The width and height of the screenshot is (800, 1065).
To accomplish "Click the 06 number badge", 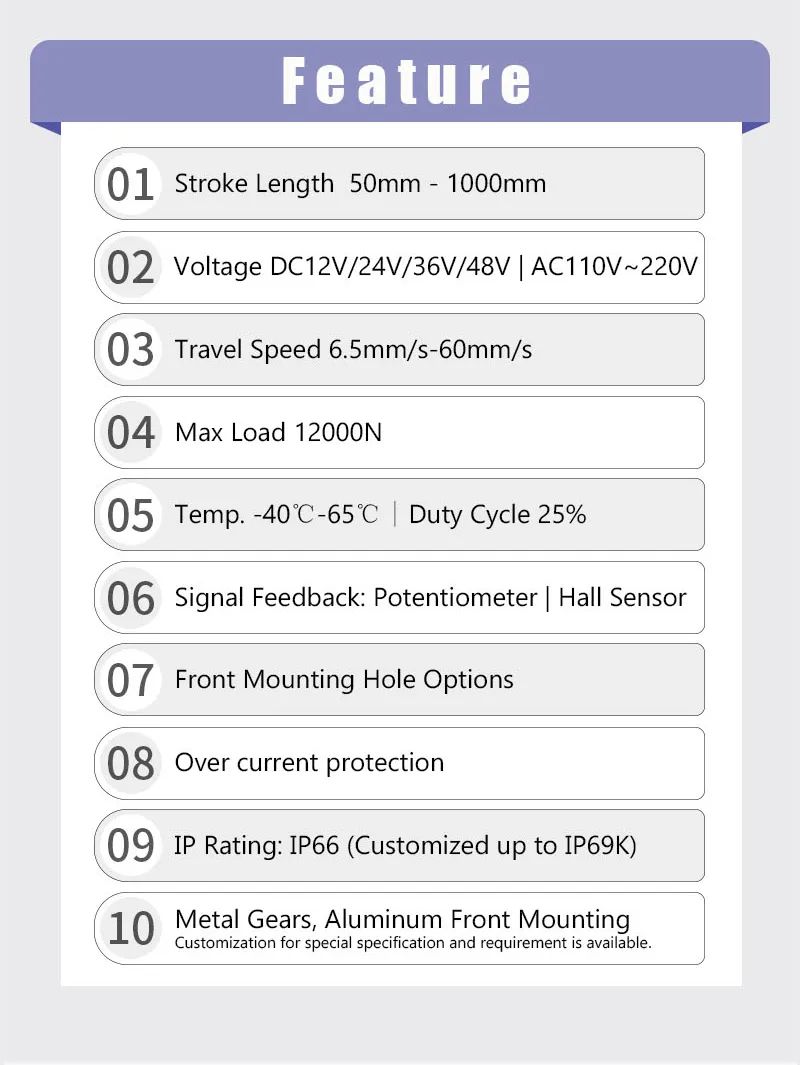I will click(131, 598).
